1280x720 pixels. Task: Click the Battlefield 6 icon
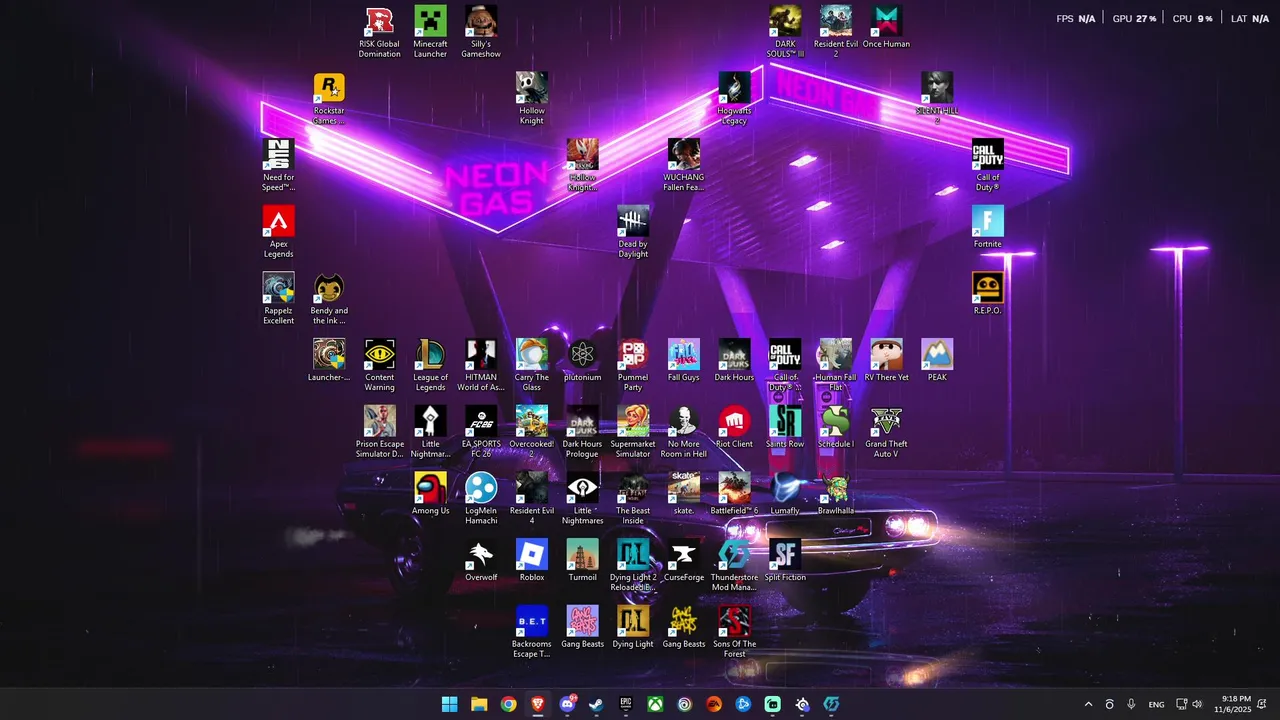[x=734, y=493]
